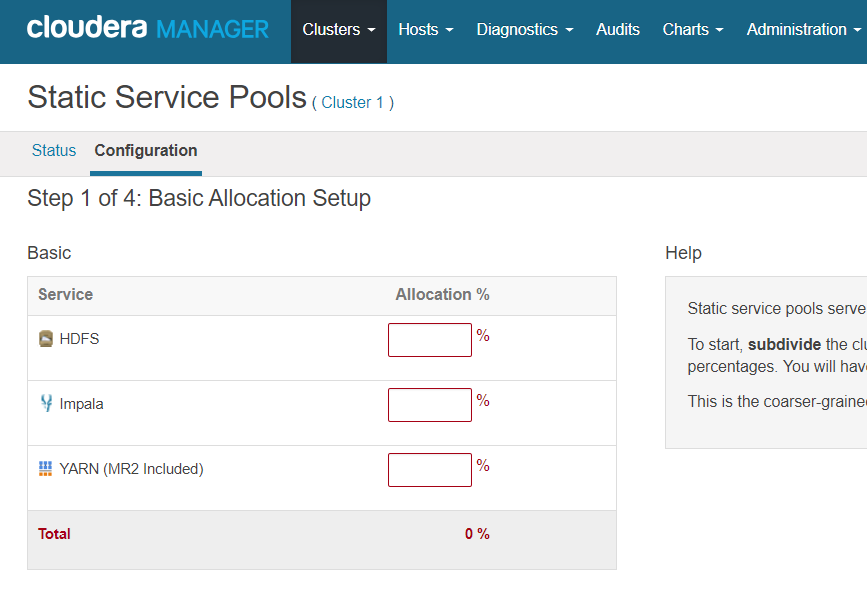Image resolution: width=867 pixels, height=598 pixels.
Task: Click the Impala service icon
Action: [x=48, y=403]
